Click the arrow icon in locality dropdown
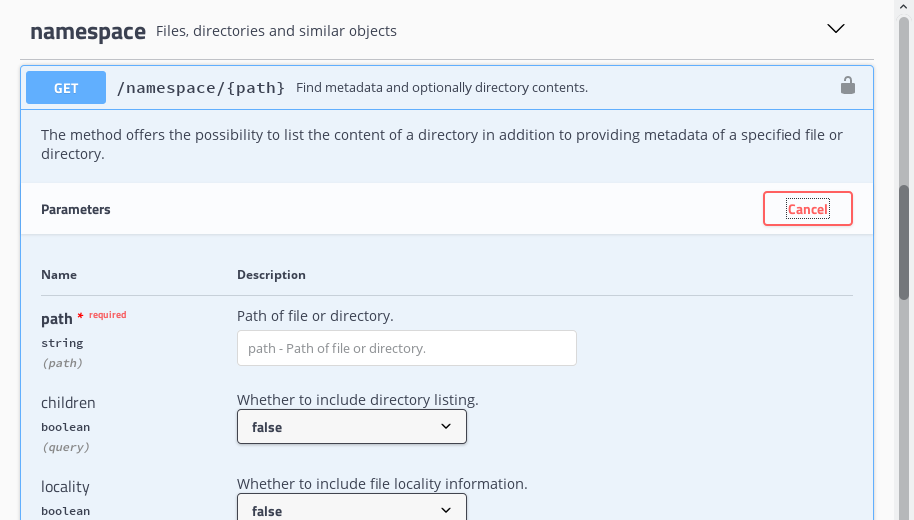 pyautogui.click(x=446, y=510)
